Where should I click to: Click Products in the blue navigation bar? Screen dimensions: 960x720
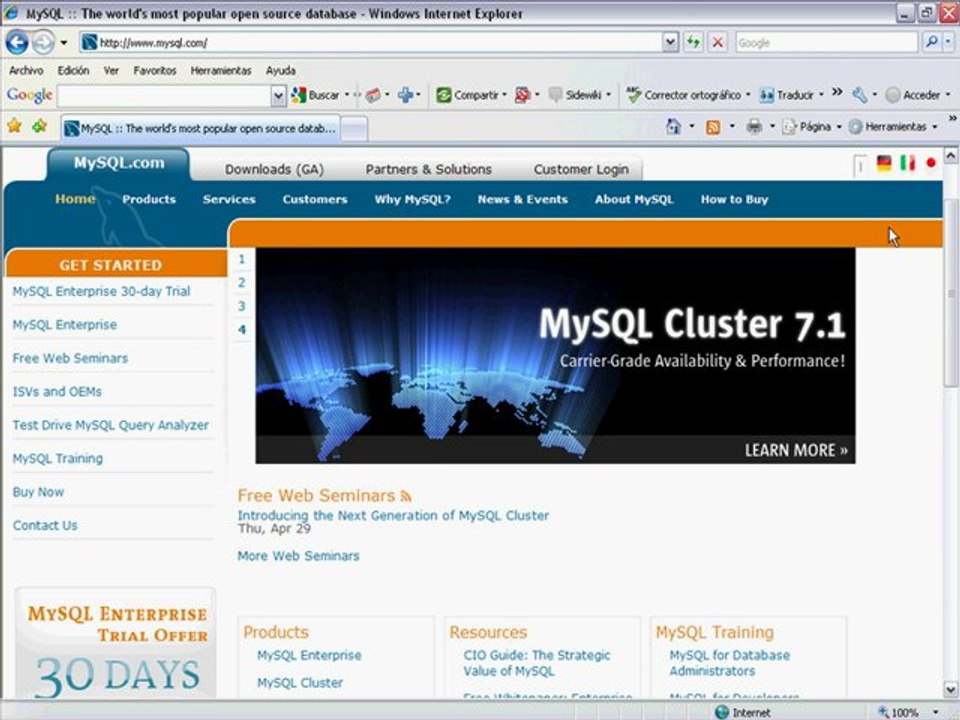pyautogui.click(x=149, y=199)
